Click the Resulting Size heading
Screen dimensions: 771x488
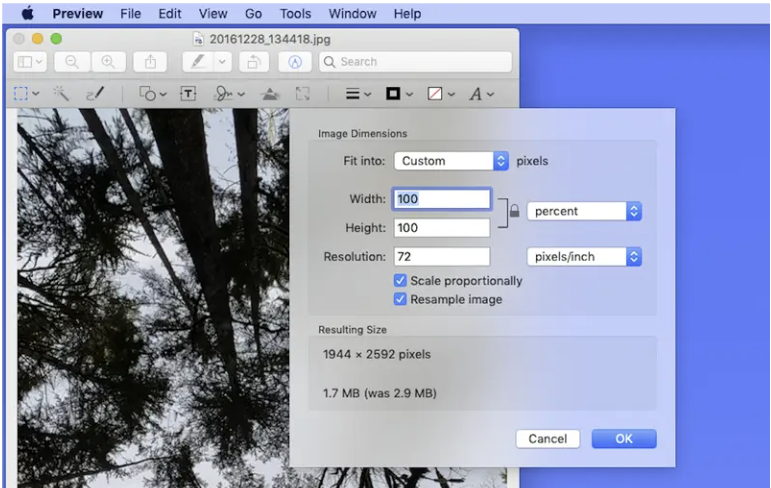pos(352,330)
